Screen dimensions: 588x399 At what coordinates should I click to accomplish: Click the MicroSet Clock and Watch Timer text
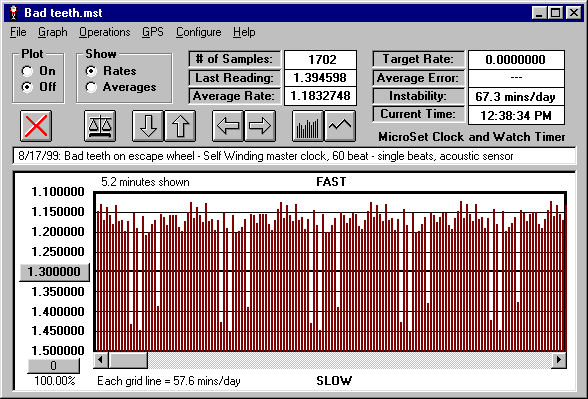[472, 137]
